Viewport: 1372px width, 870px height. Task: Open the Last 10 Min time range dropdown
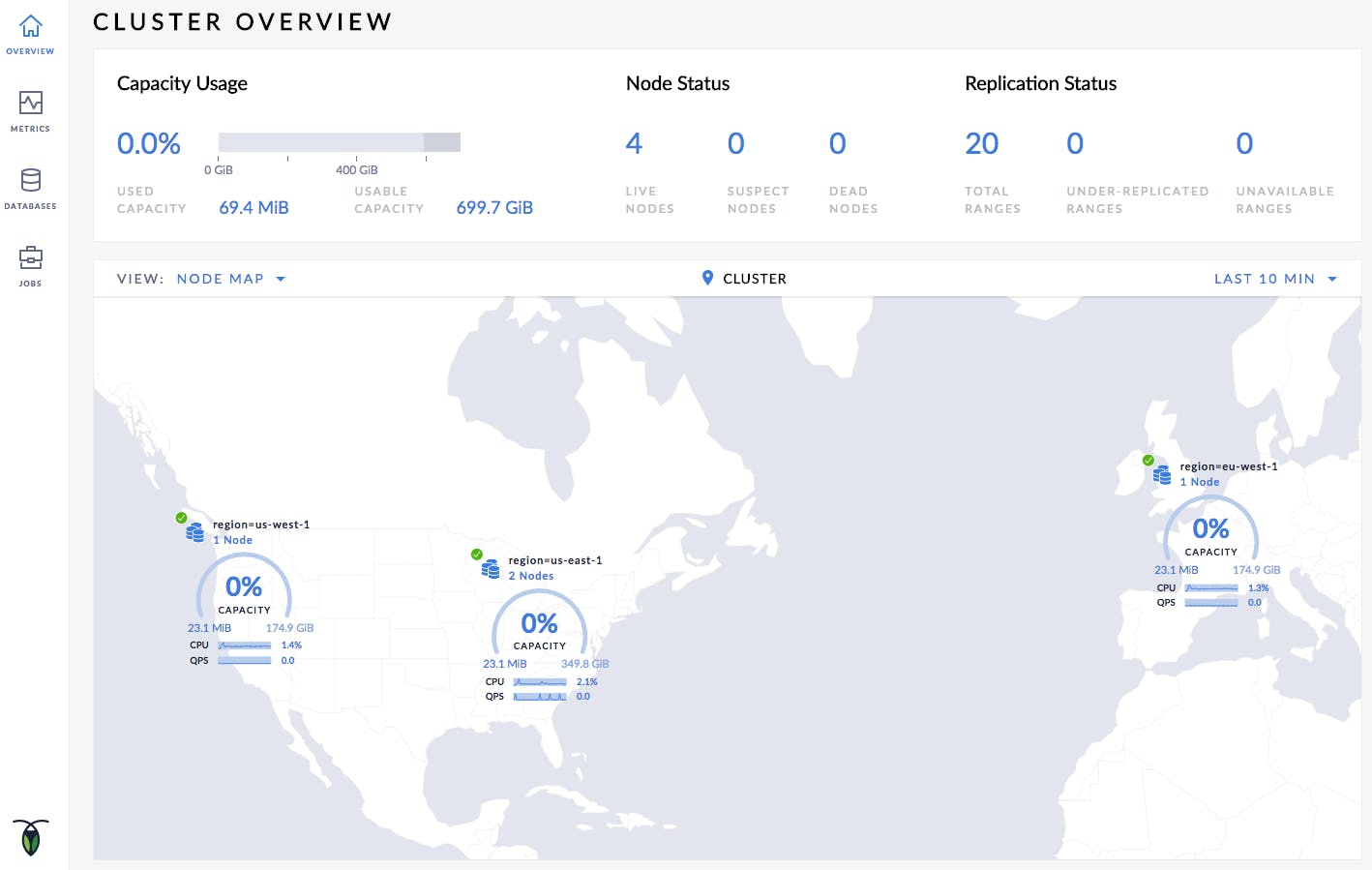click(1264, 279)
